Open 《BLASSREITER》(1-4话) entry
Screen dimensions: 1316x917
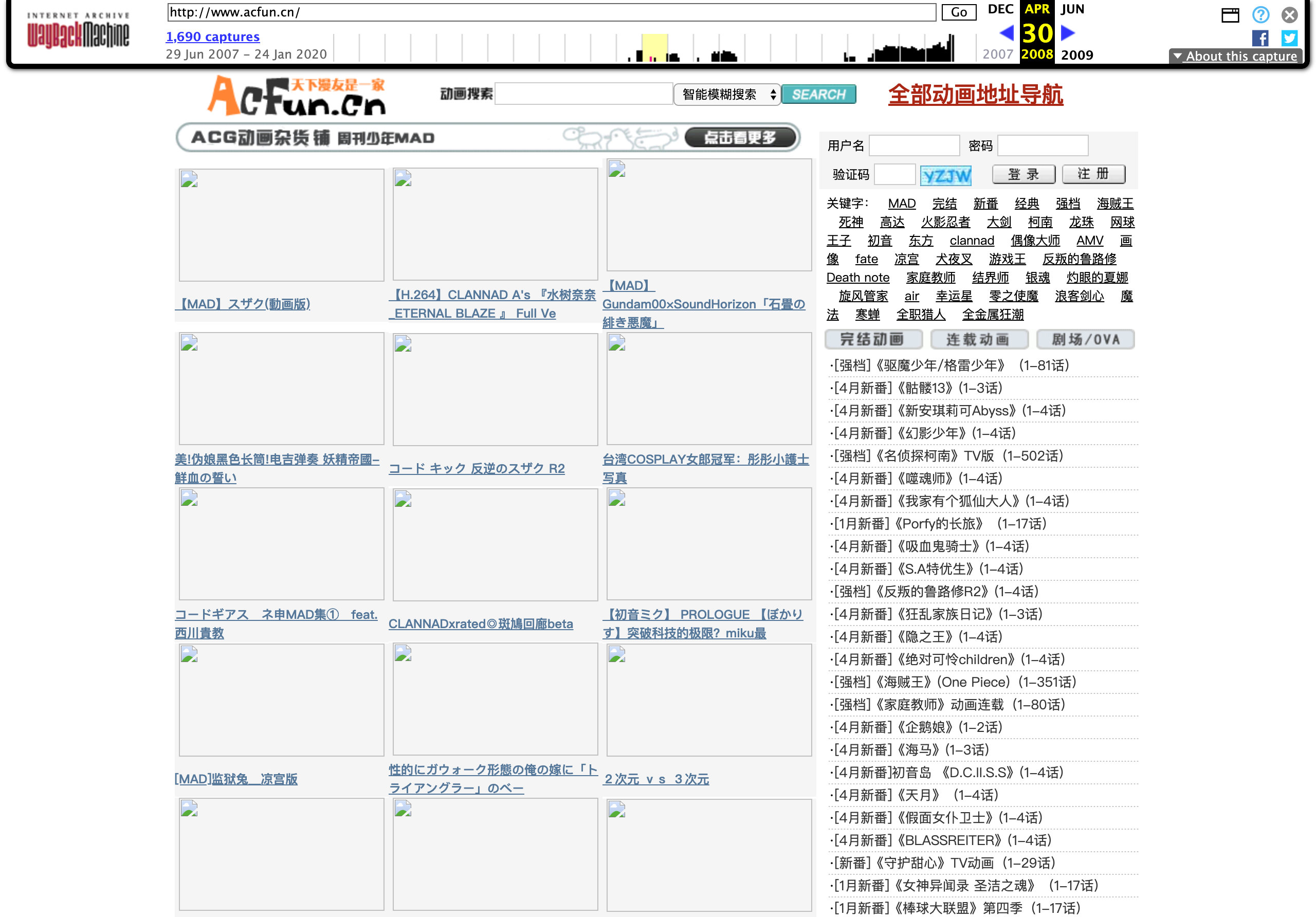pos(942,840)
